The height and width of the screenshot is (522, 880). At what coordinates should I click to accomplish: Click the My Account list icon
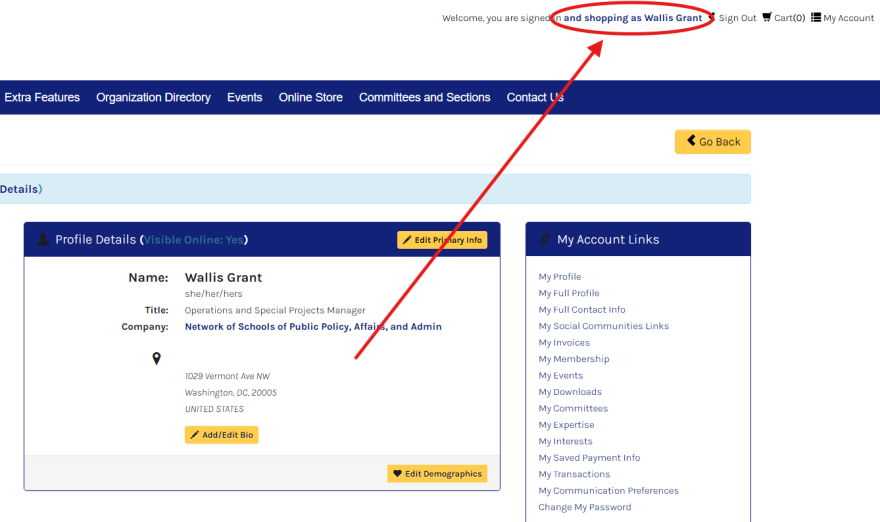click(816, 17)
